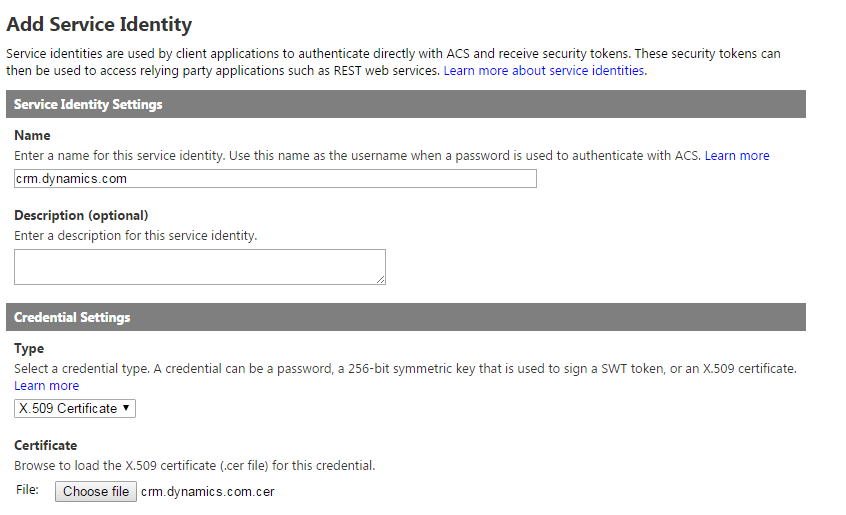The image size is (846, 515).
Task: Click the Description (optional) label
Action: tap(81, 215)
